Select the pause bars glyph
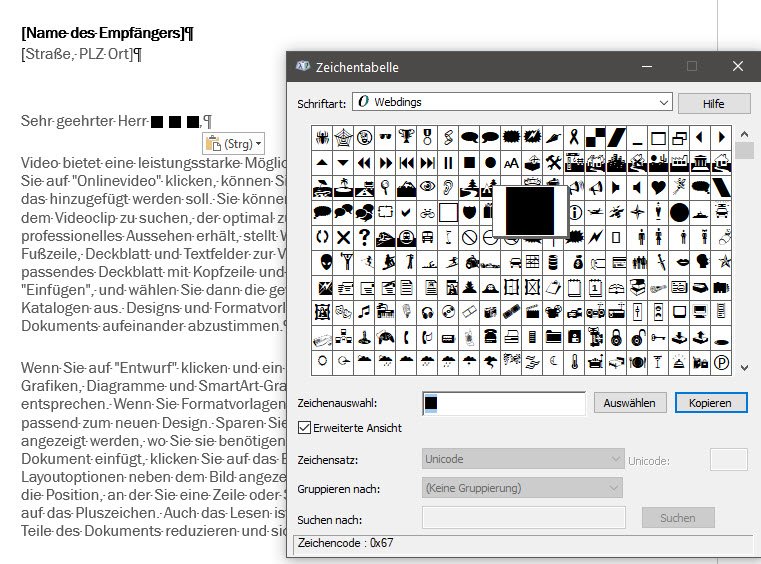 (x=448, y=163)
